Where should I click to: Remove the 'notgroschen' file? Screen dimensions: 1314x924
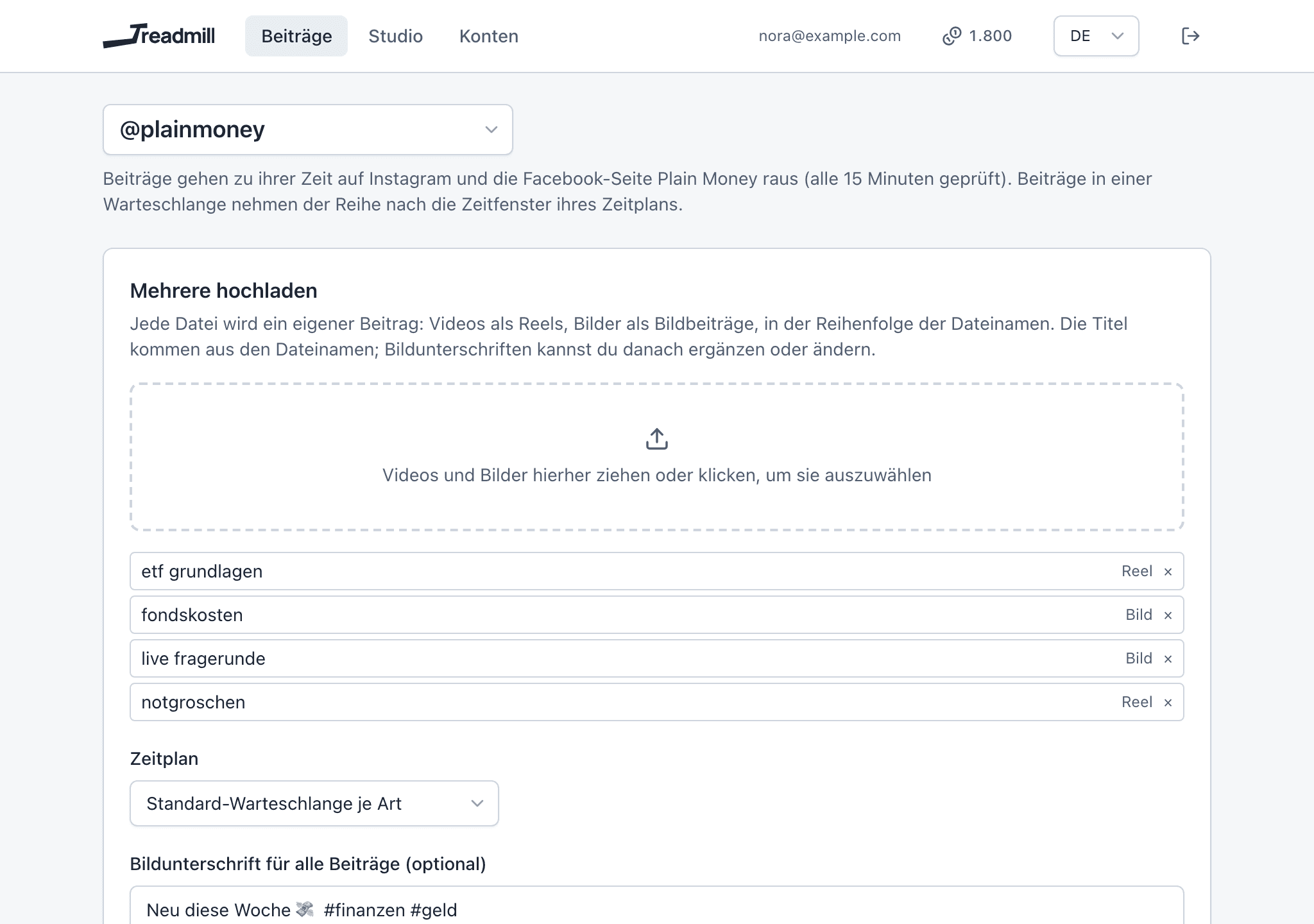pyautogui.click(x=1168, y=703)
